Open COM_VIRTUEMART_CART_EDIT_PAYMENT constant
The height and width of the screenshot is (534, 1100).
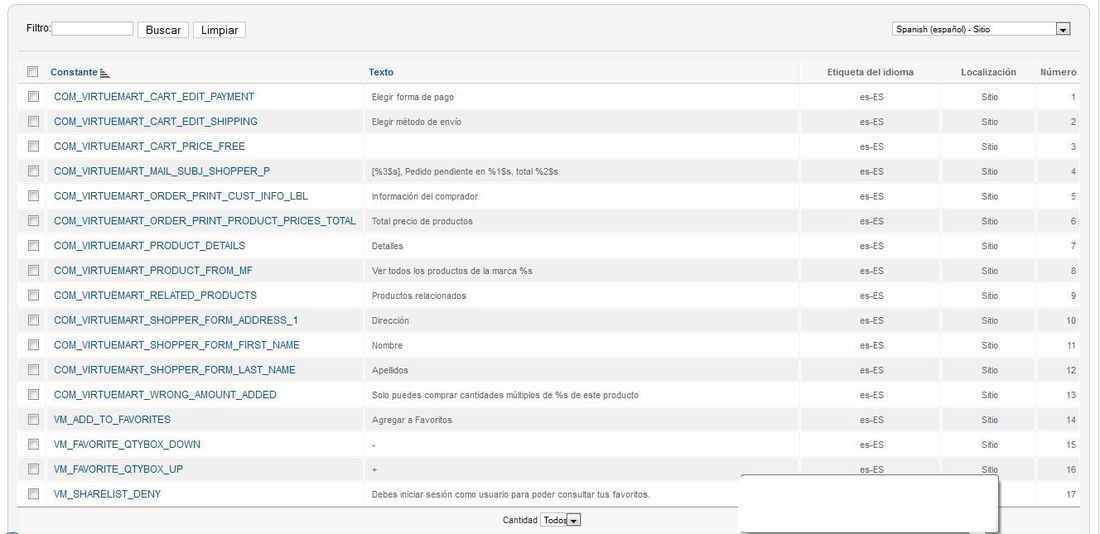click(154, 97)
